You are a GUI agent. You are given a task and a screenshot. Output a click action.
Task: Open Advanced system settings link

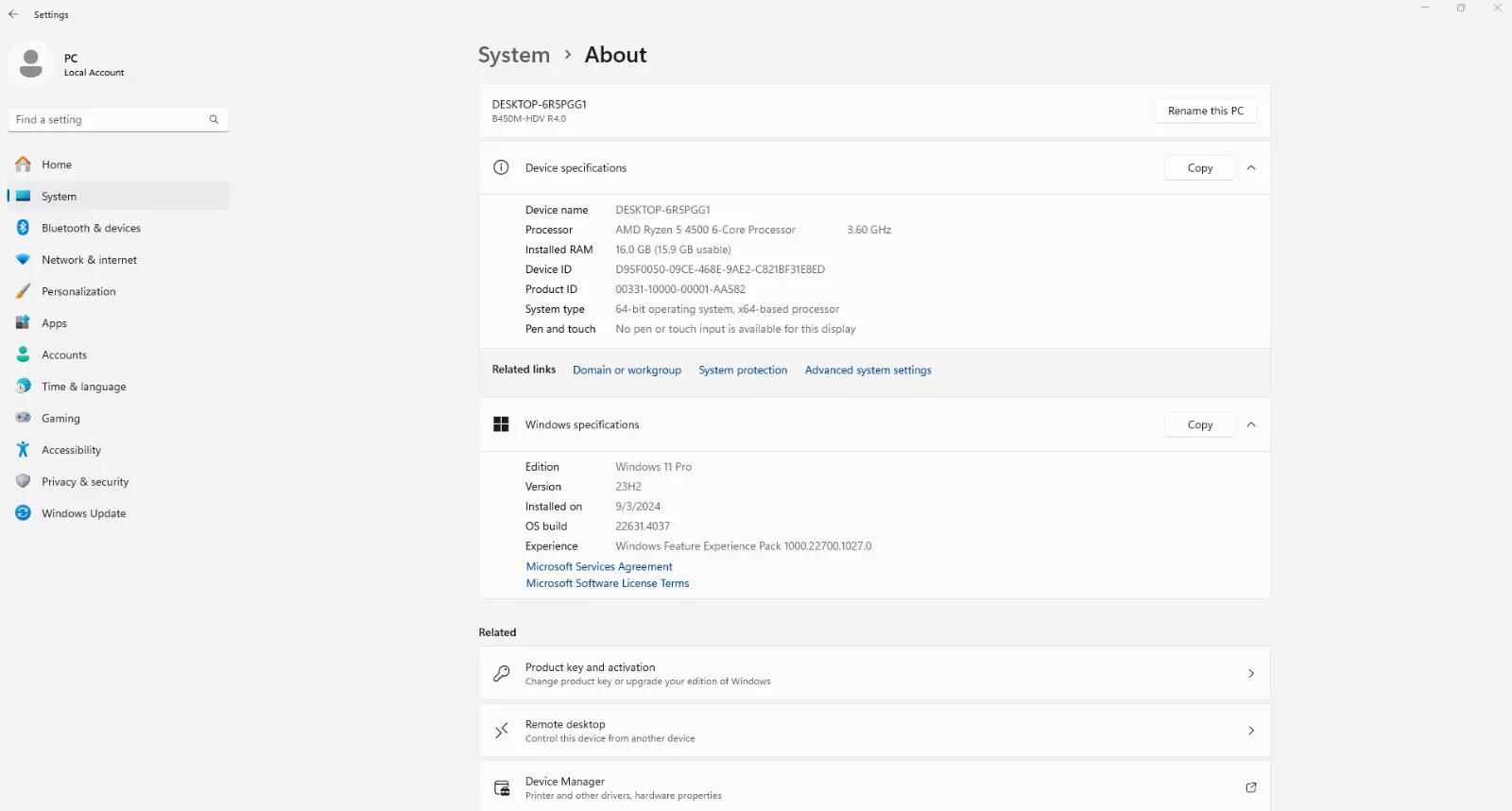click(x=868, y=370)
